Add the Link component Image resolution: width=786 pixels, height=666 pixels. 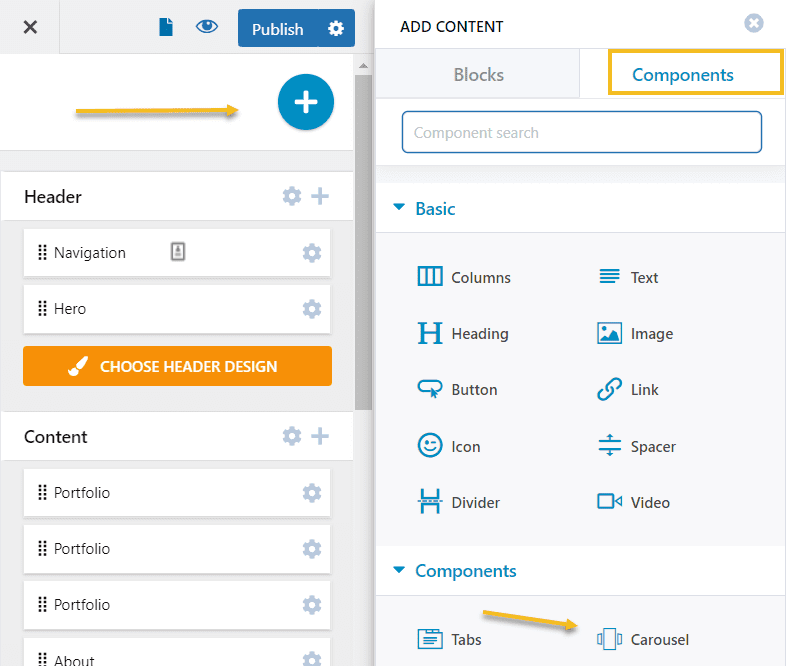[628, 389]
